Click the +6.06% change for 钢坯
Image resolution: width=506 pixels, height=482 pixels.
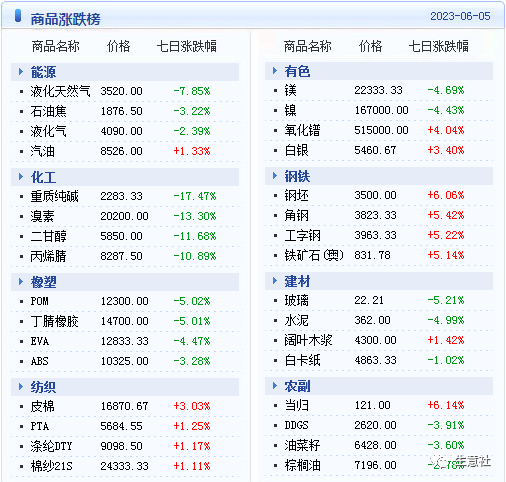pos(446,195)
